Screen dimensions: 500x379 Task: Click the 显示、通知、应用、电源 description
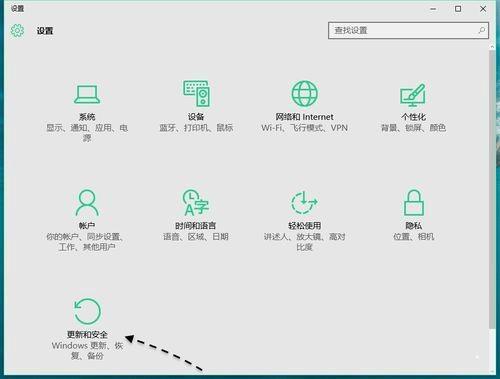pyautogui.click(x=87, y=133)
